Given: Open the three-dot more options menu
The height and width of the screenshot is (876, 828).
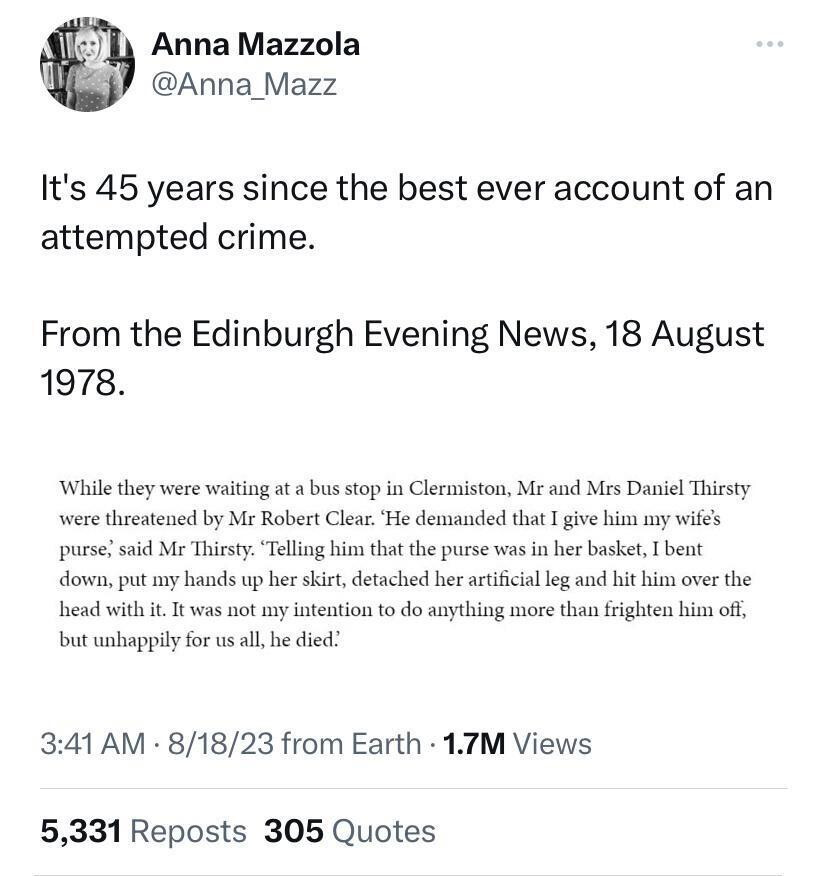Looking at the screenshot, I should pos(770,44).
